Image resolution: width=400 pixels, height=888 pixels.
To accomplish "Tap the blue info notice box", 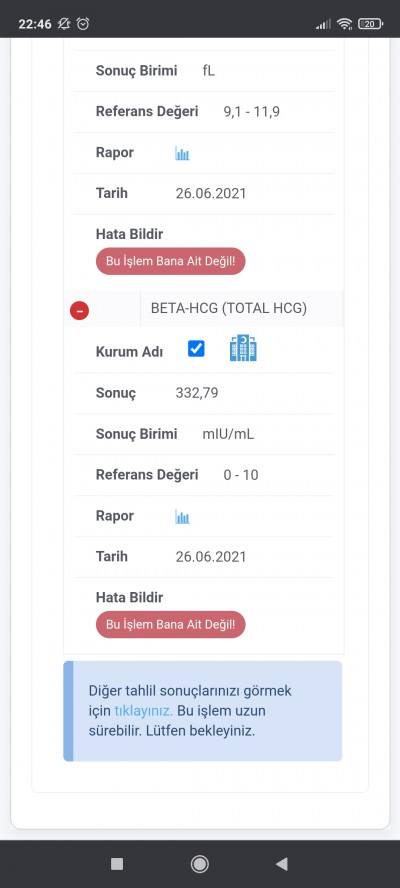I will [203, 711].
